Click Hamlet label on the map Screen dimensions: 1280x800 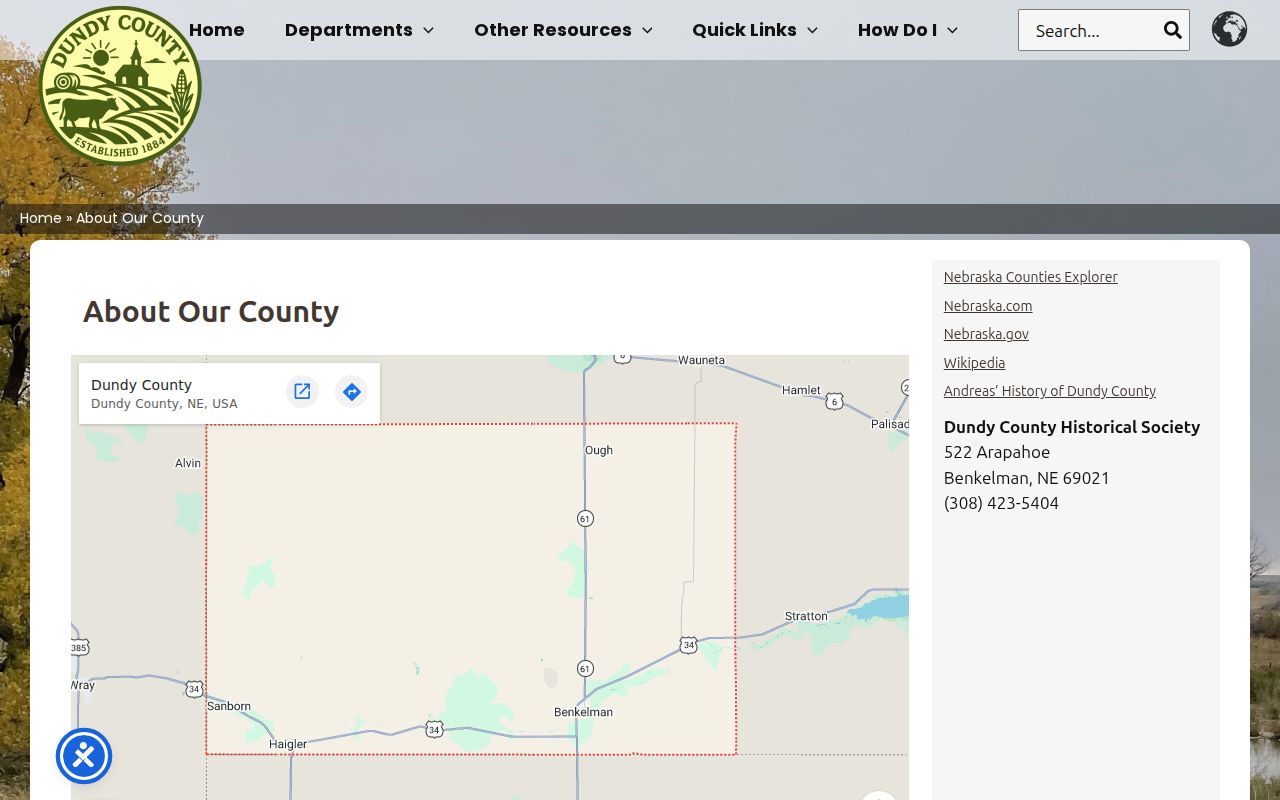click(801, 390)
